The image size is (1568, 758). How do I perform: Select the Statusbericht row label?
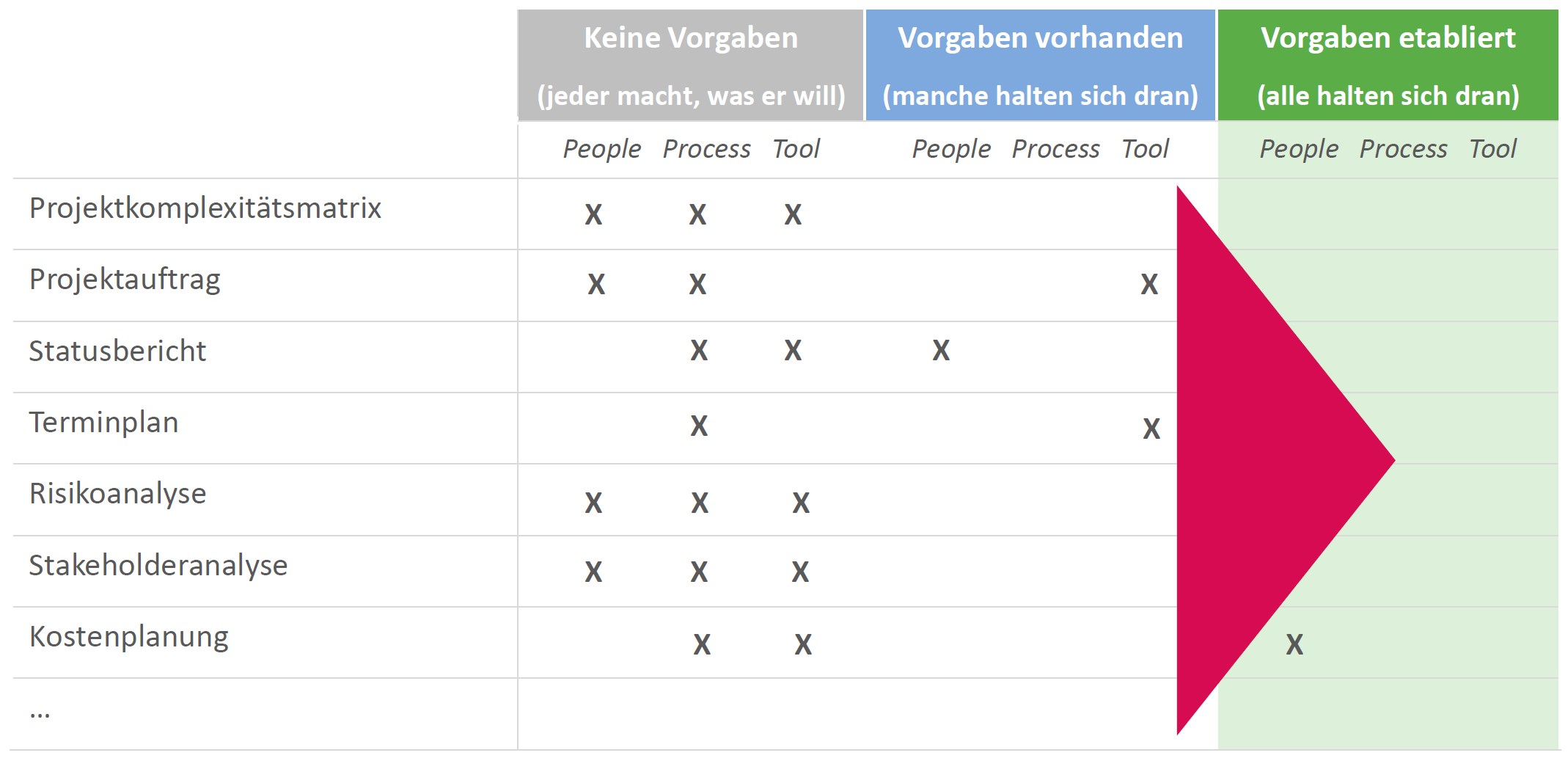pyautogui.click(x=117, y=351)
